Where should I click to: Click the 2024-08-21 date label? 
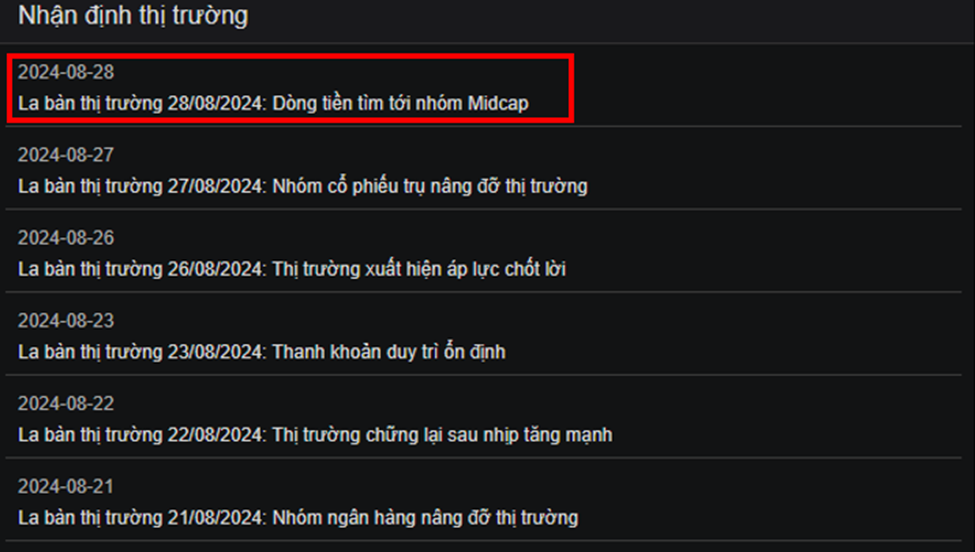(x=66, y=486)
